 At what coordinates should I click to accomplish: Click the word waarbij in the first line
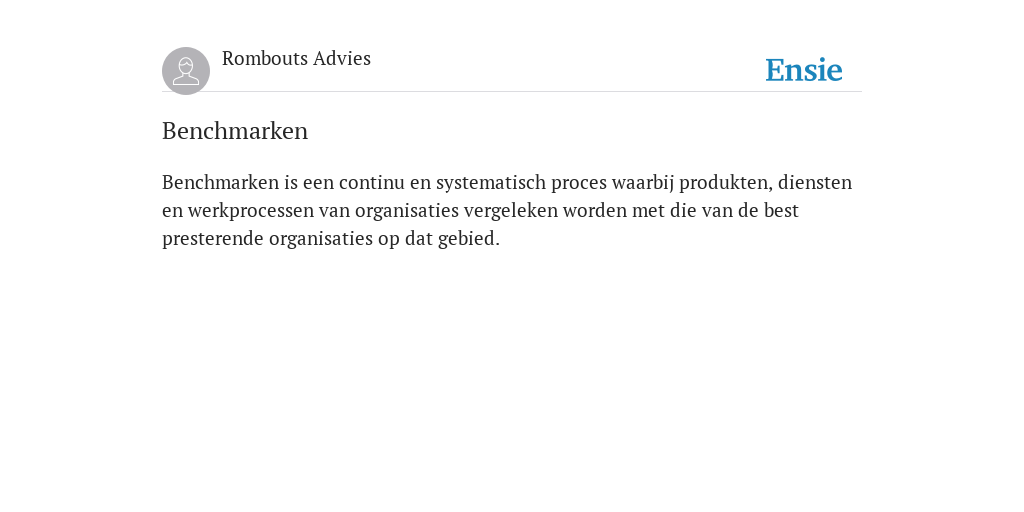pos(643,183)
